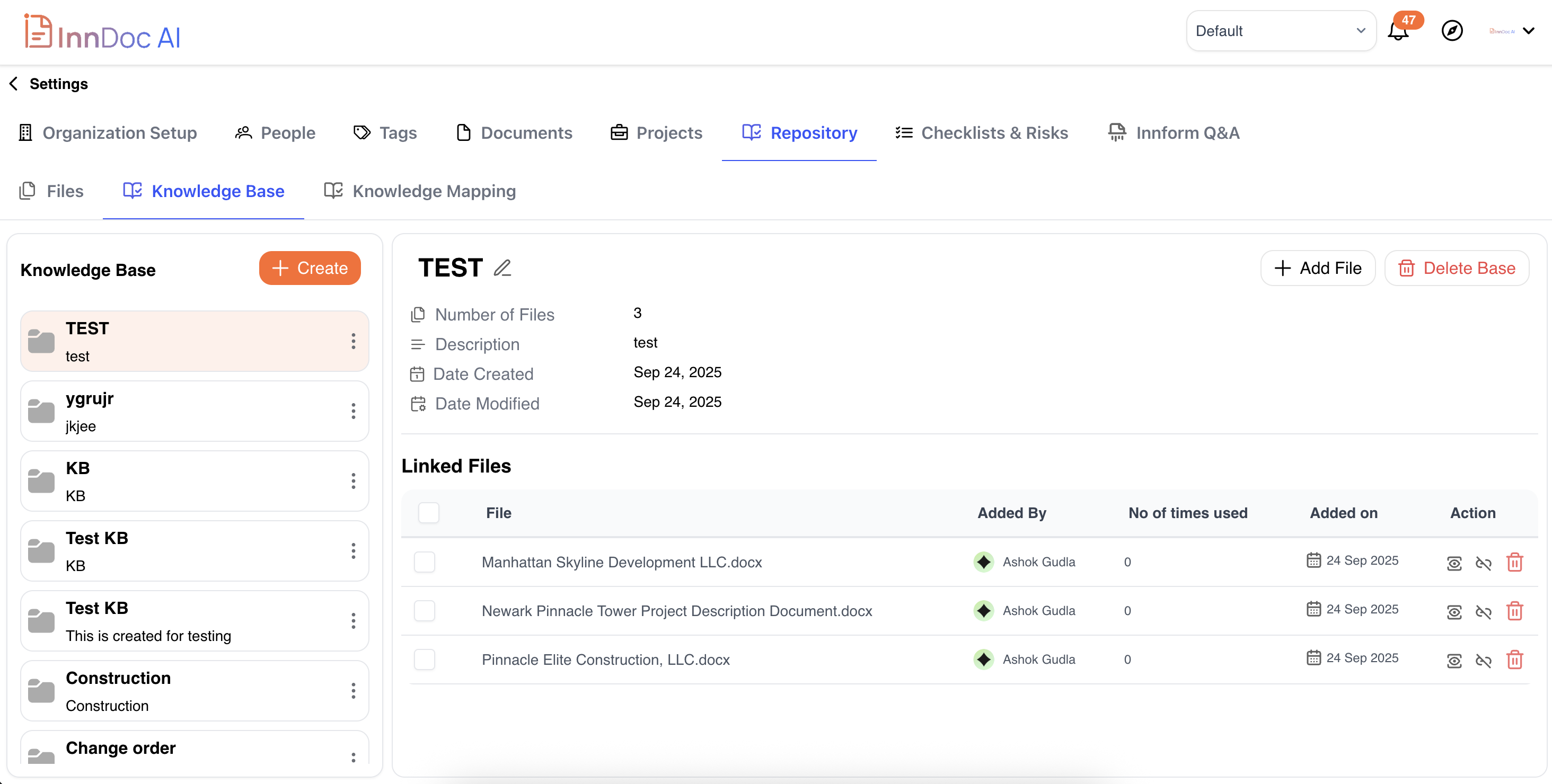
Task: Click the Delete Base button
Action: click(1456, 268)
